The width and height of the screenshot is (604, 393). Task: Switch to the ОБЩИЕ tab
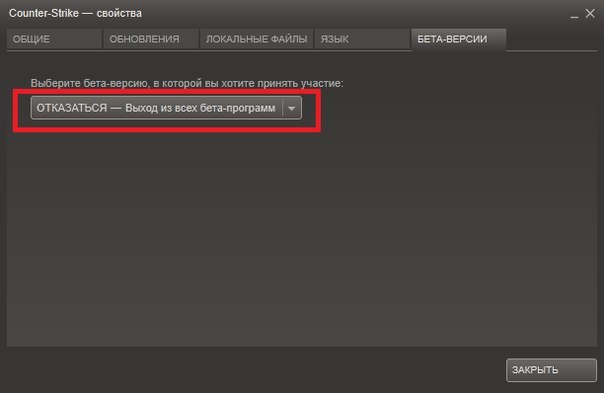click(x=54, y=39)
